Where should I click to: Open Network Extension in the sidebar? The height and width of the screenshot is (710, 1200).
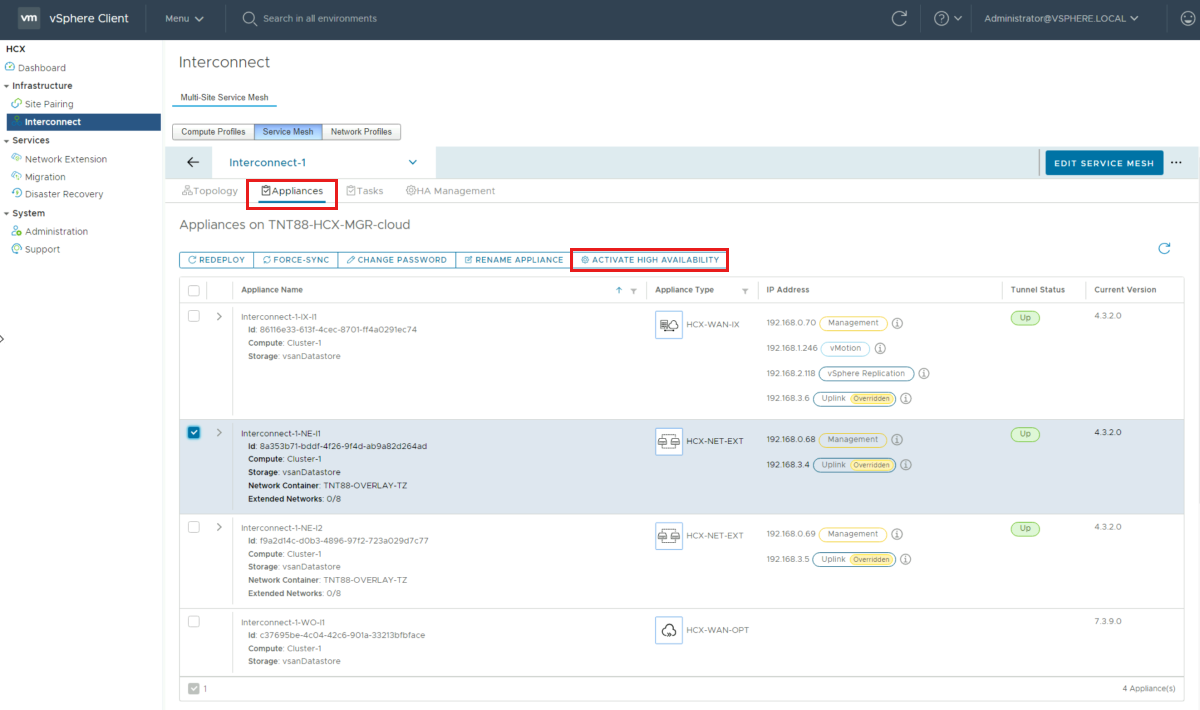(66, 159)
